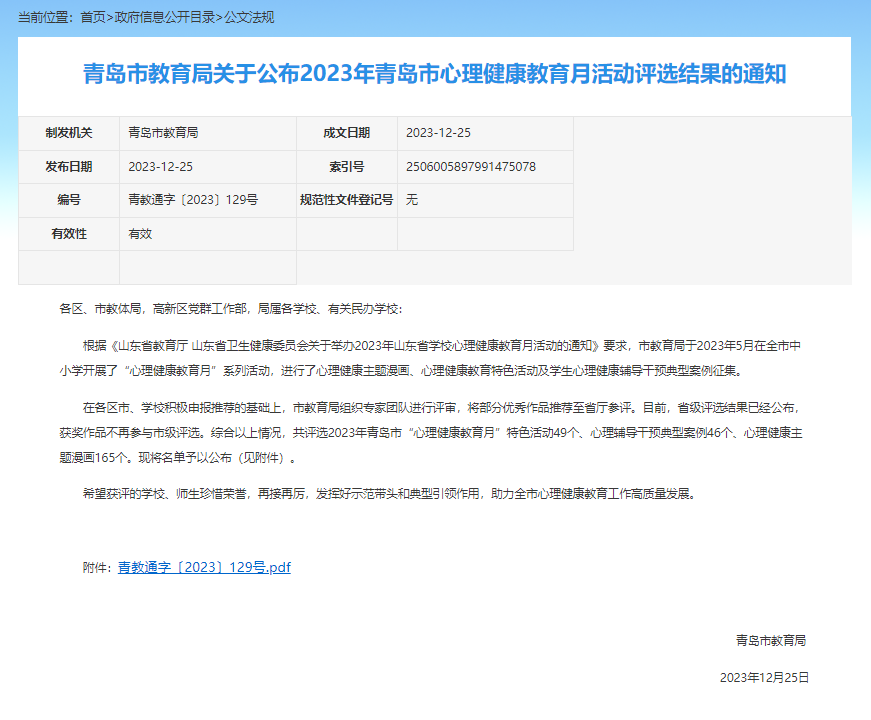The image size is (871, 720).
Task: Click the notice title heading
Action: (x=434, y=75)
